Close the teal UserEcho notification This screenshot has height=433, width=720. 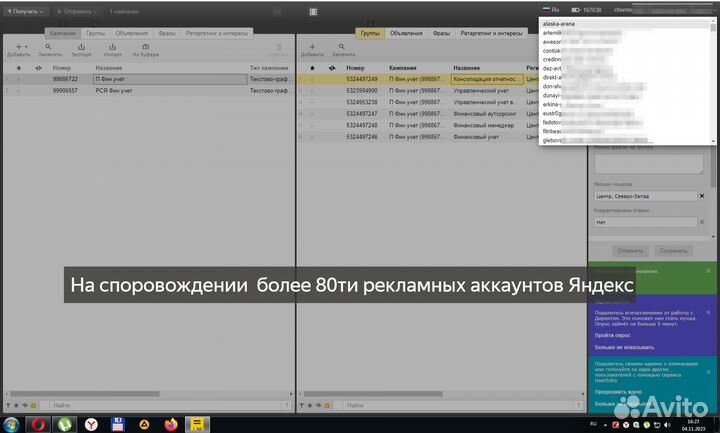click(708, 371)
